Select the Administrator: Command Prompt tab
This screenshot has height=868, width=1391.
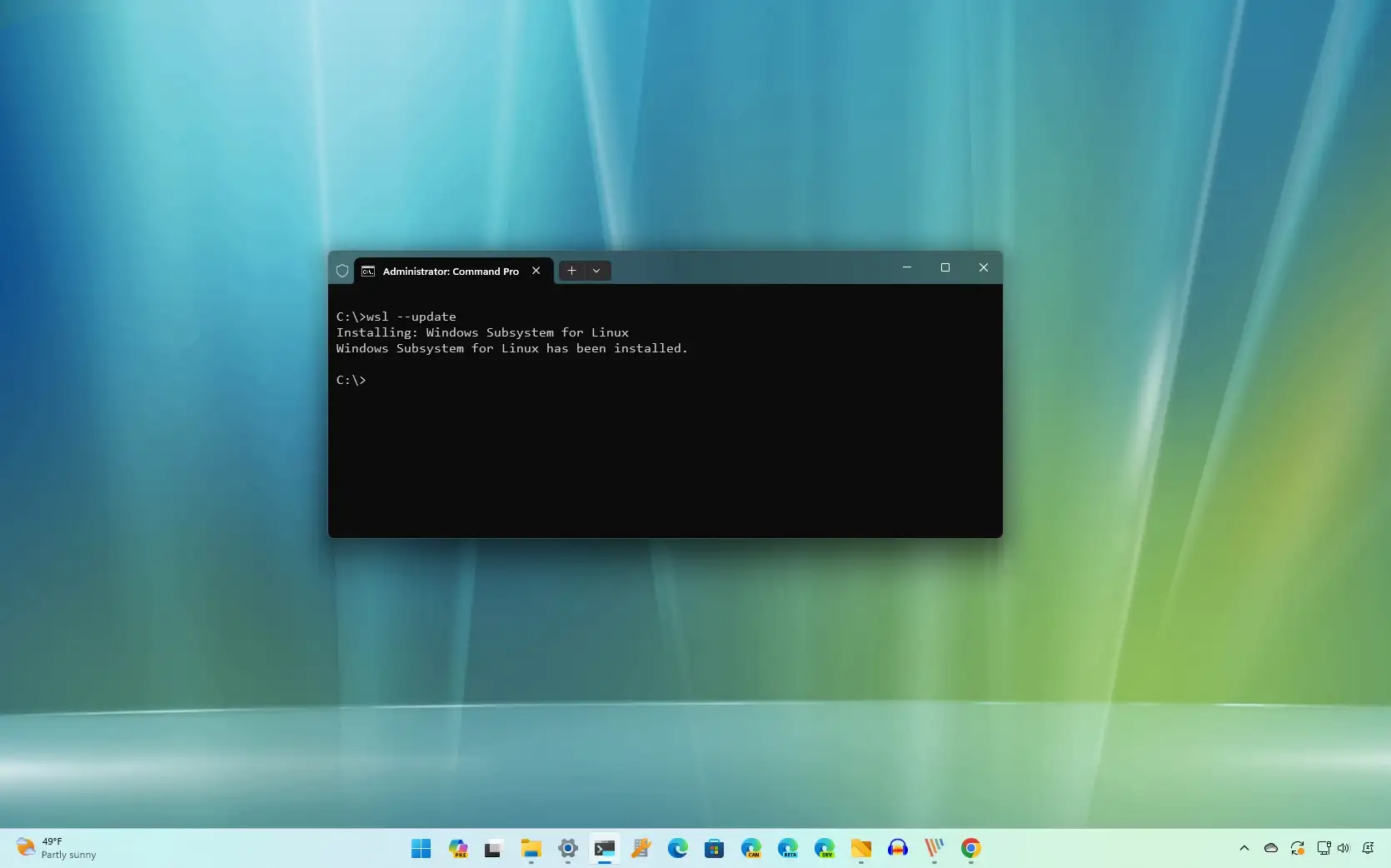tap(450, 272)
